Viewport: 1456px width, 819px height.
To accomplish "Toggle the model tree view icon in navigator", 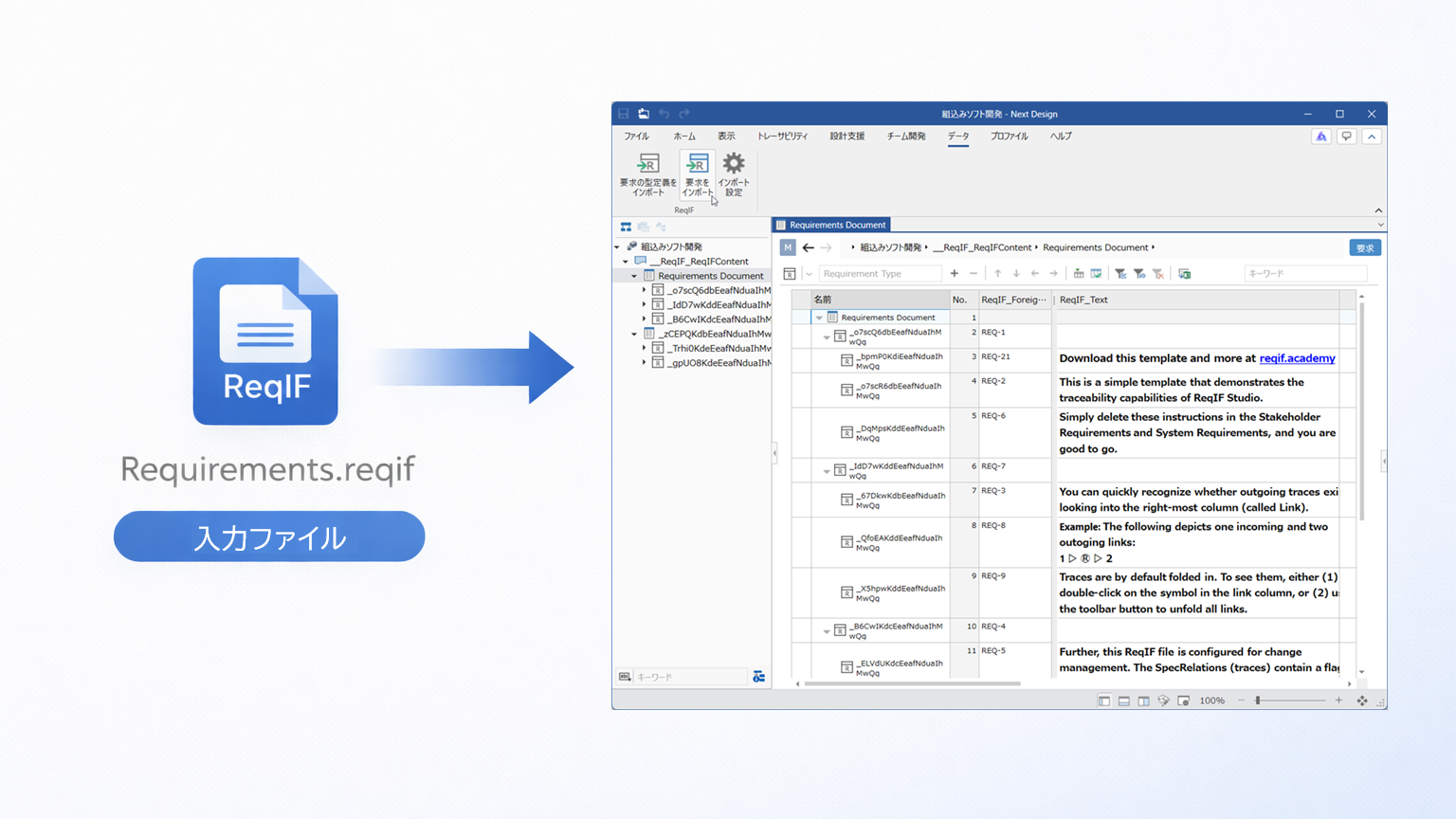I will (626, 227).
